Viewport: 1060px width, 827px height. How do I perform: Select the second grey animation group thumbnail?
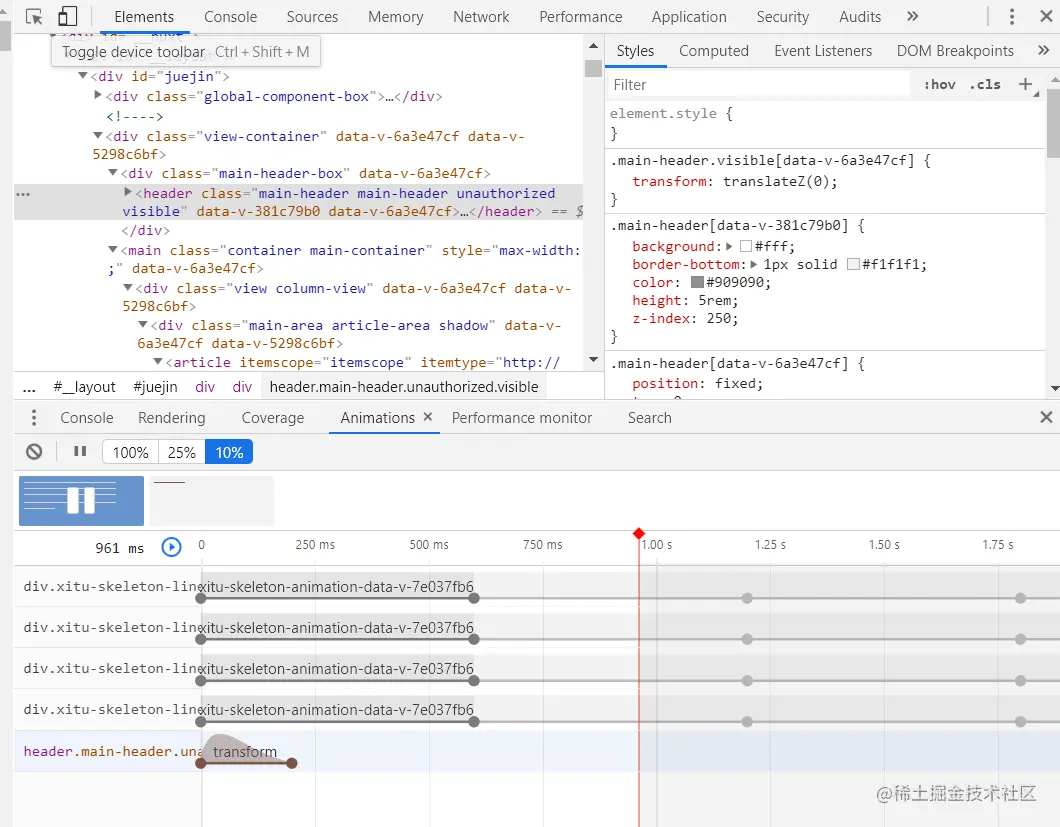212,500
